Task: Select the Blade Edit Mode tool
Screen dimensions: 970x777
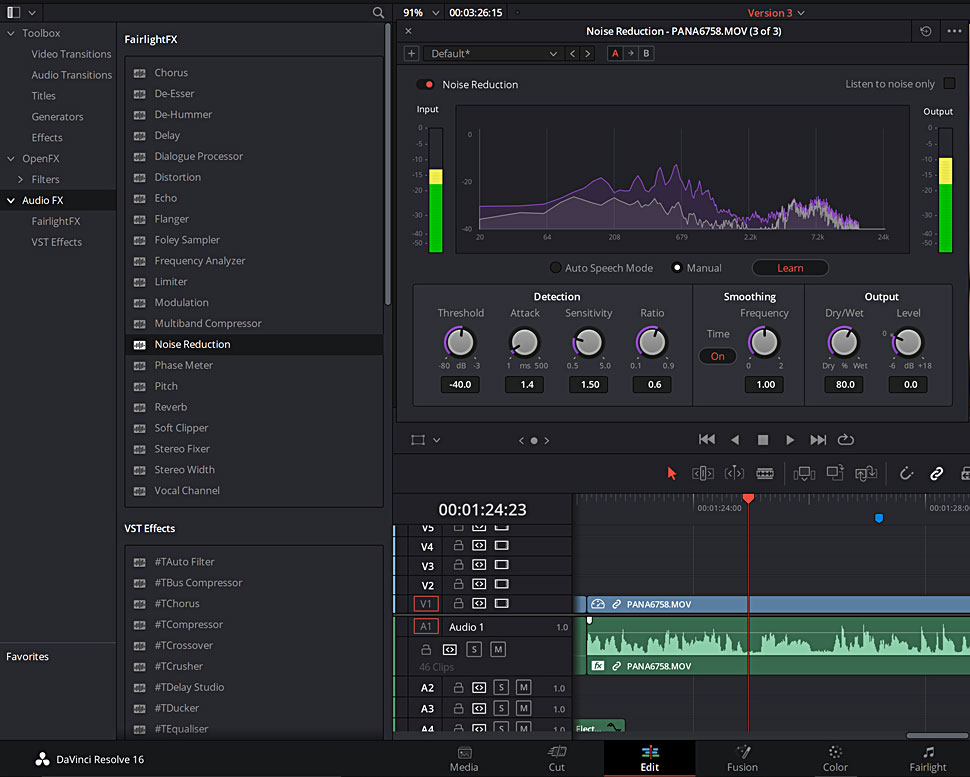Action: [x=765, y=473]
